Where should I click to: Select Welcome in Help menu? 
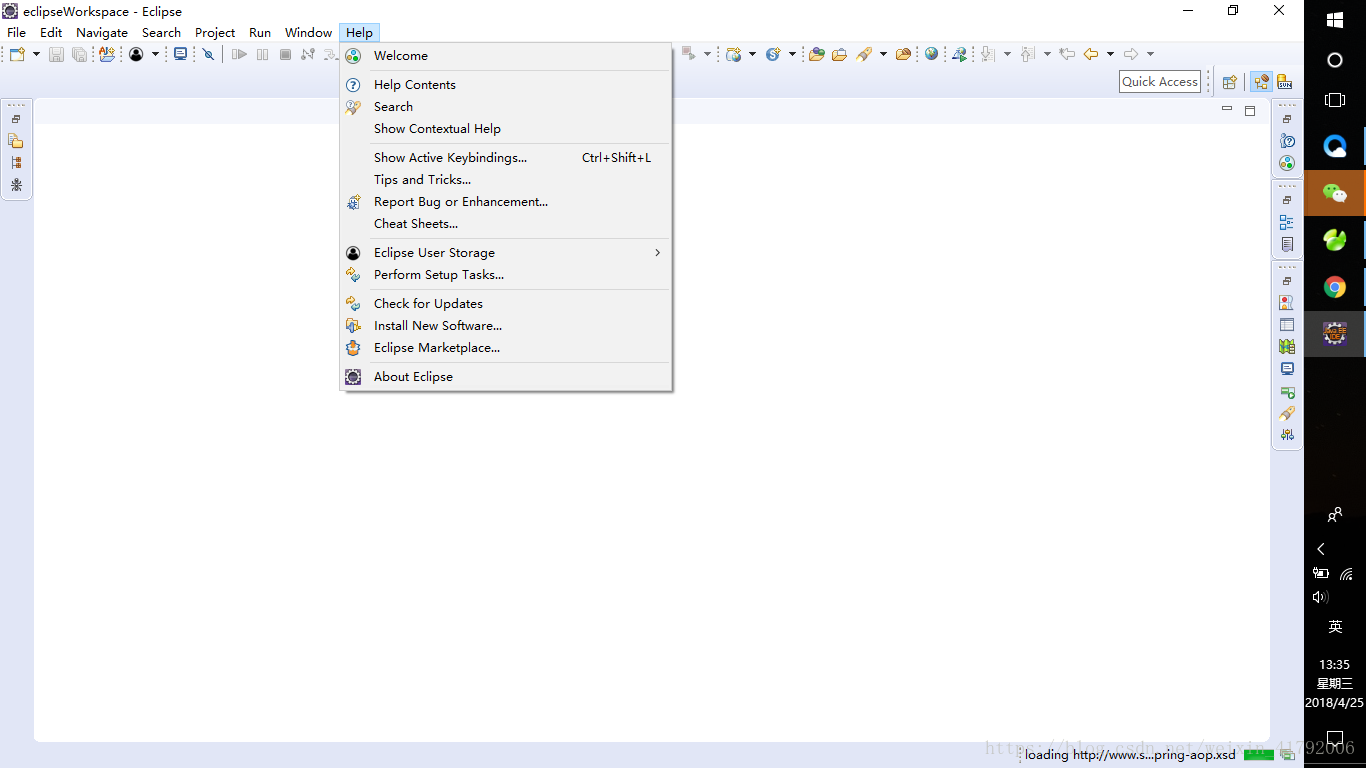(506, 56)
